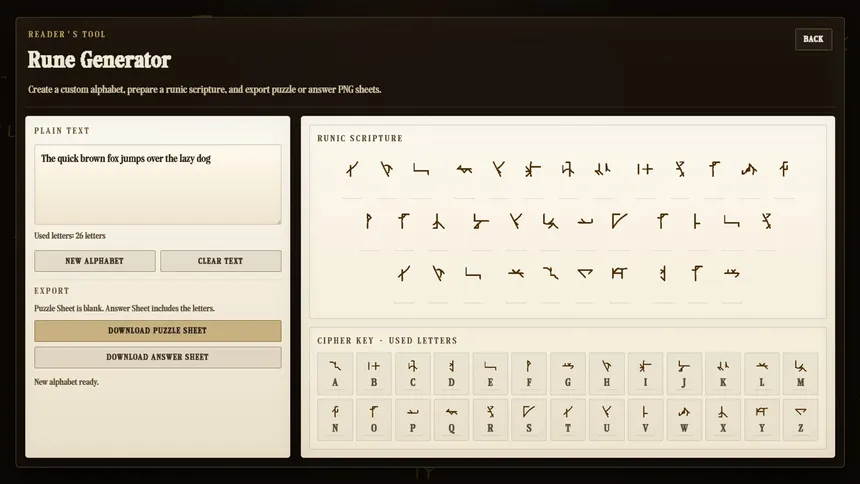Select the cipher key tile for A
Image resolution: width=860 pixels, height=484 pixels.
coord(335,374)
